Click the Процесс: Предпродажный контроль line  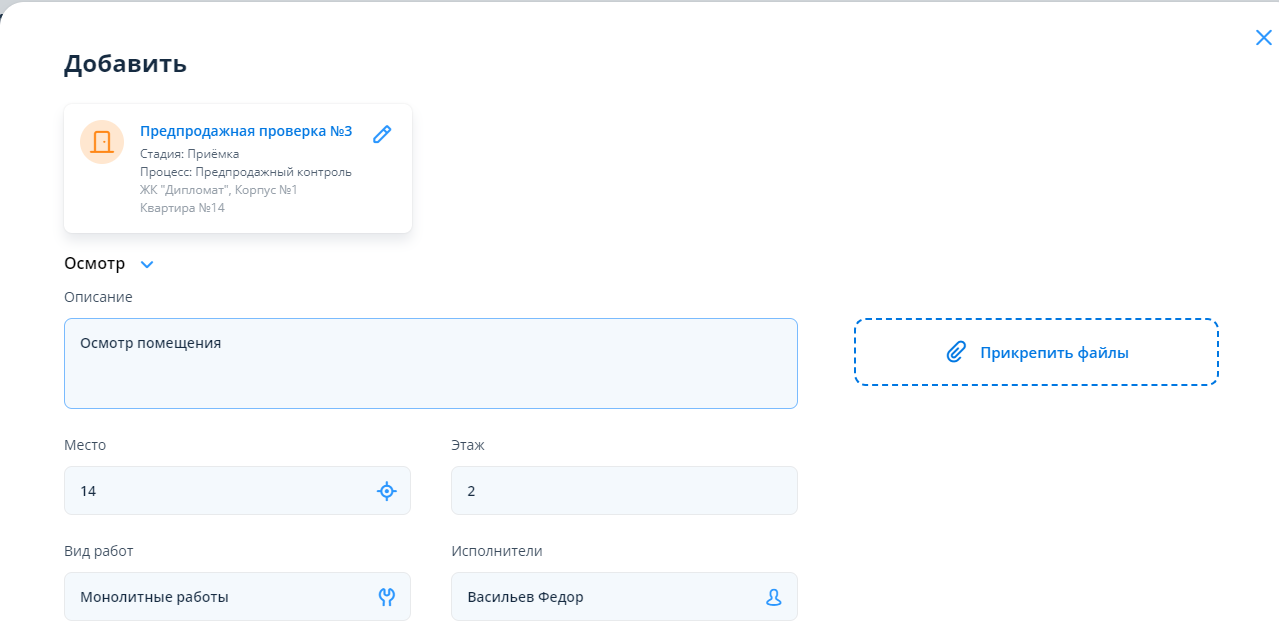[245, 172]
